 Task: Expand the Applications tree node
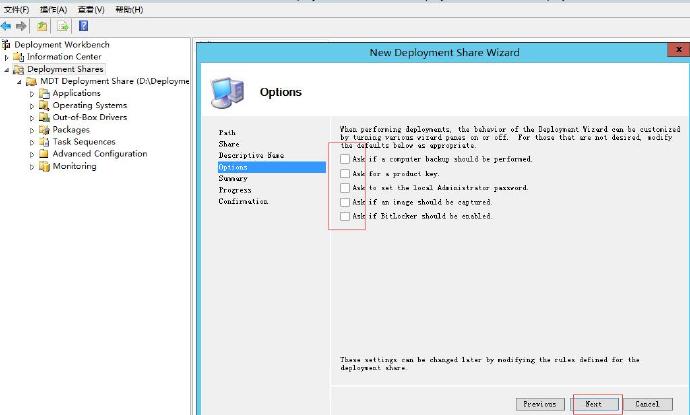[x=32, y=94]
